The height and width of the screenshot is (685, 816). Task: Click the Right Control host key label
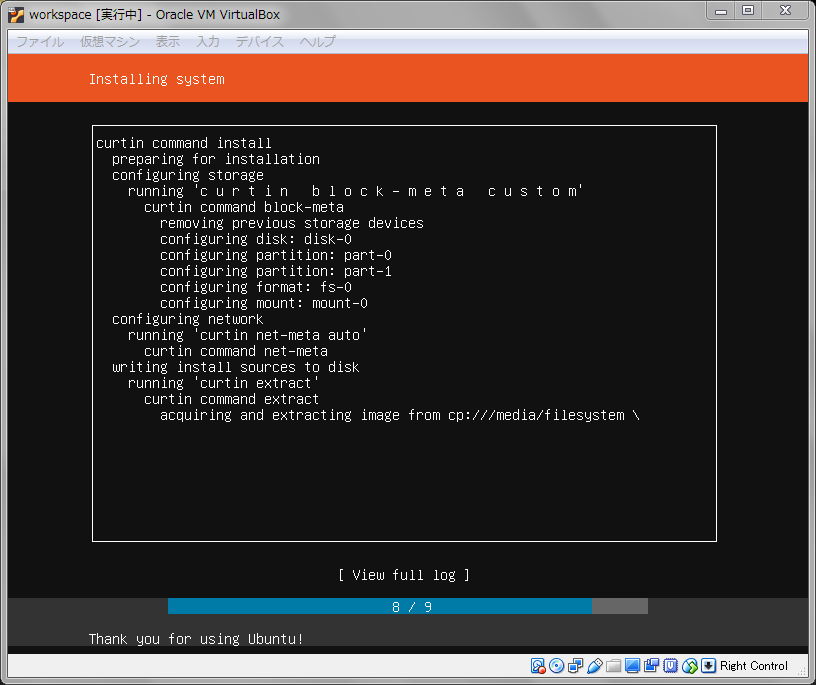(754, 666)
